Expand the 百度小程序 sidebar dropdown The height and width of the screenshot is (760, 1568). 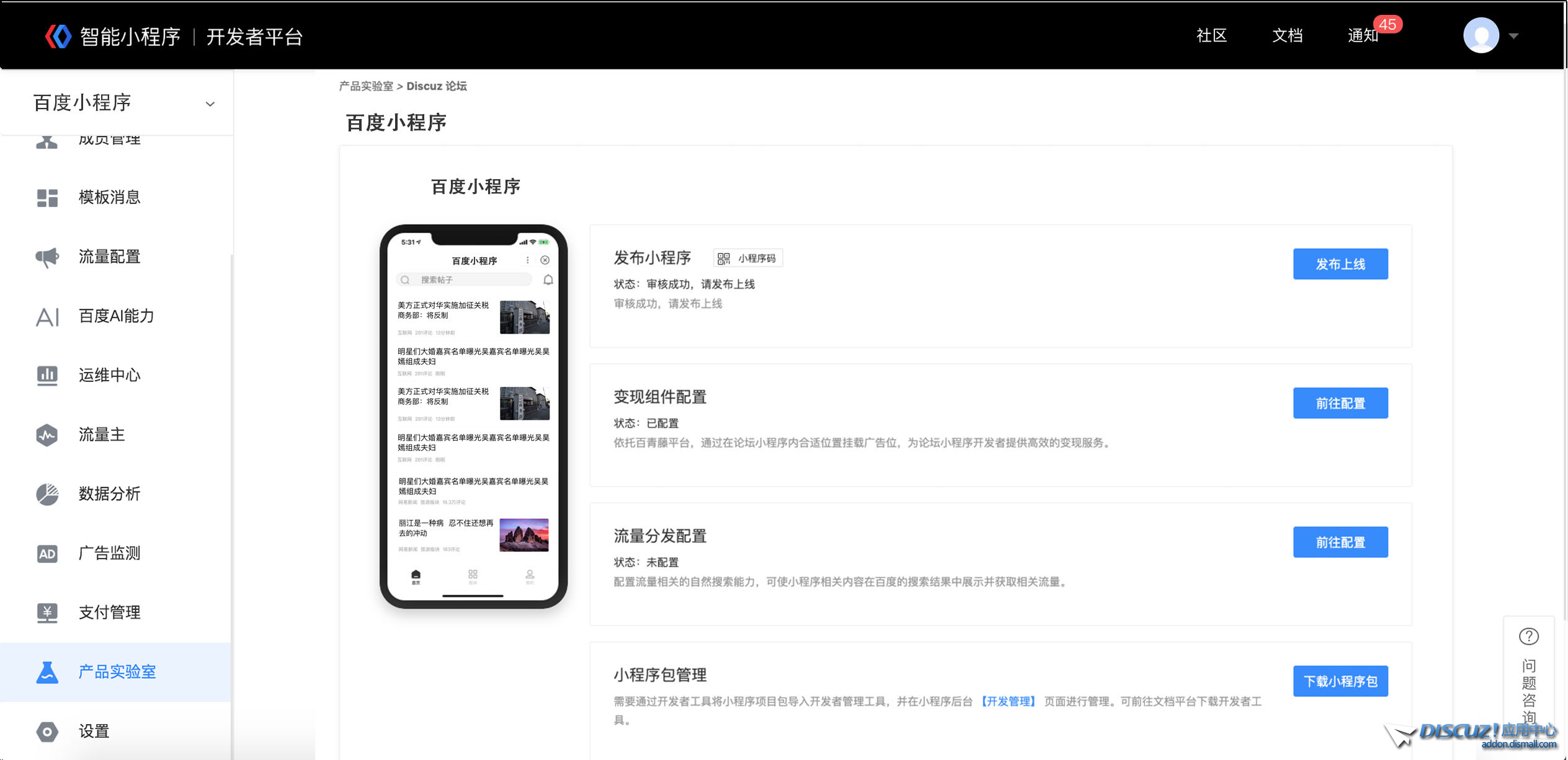210,104
